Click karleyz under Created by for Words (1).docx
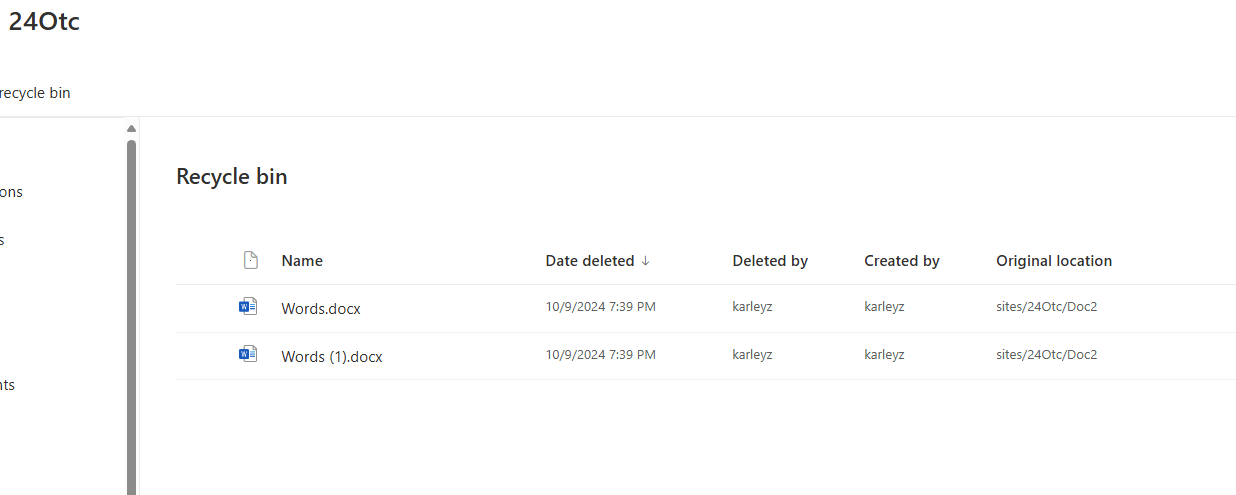Viewport: 1236px width, 495px height. pyautogui.click(x=884, y=354)
